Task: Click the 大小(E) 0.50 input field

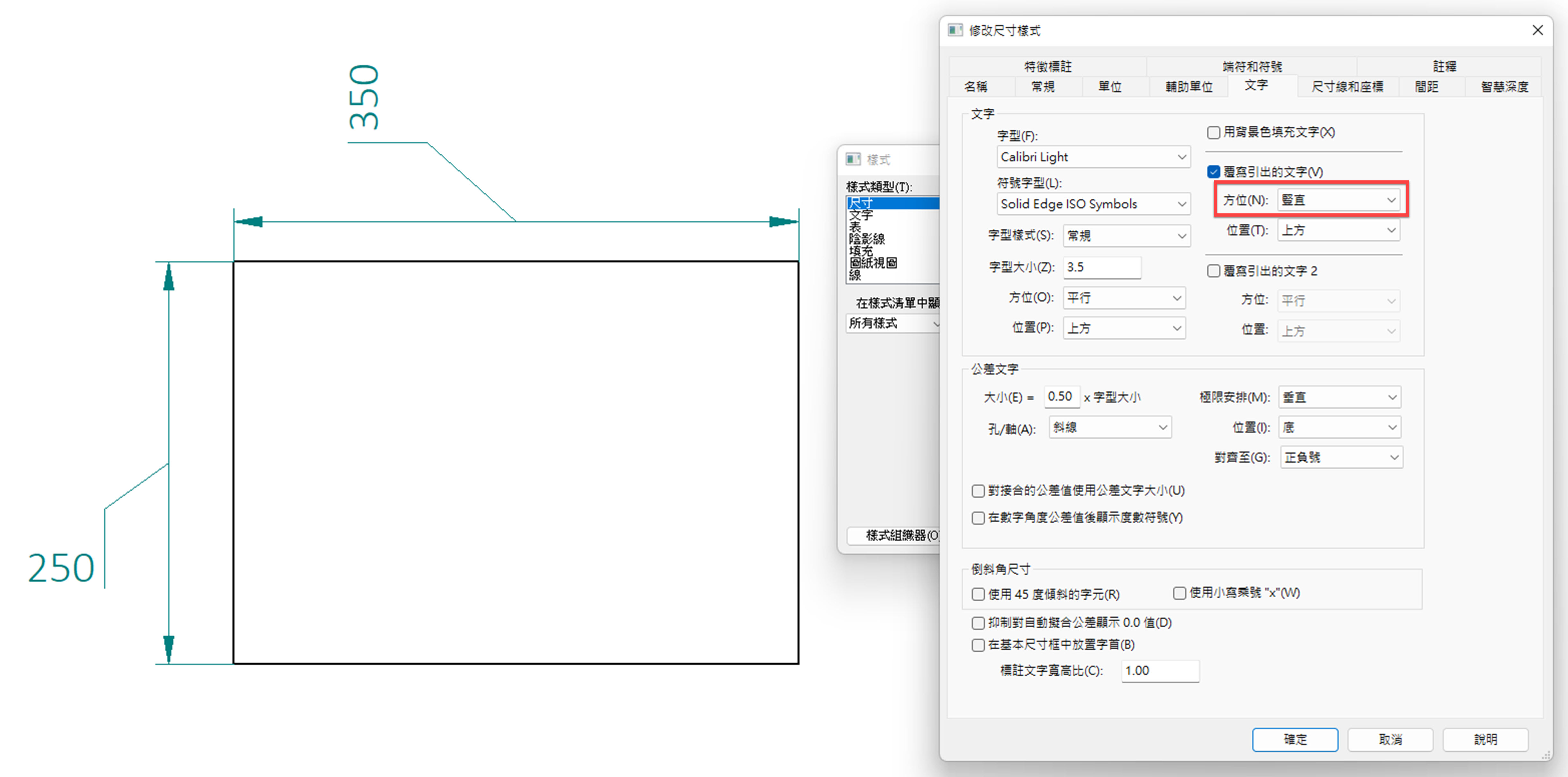Action: click(1061, 397)
